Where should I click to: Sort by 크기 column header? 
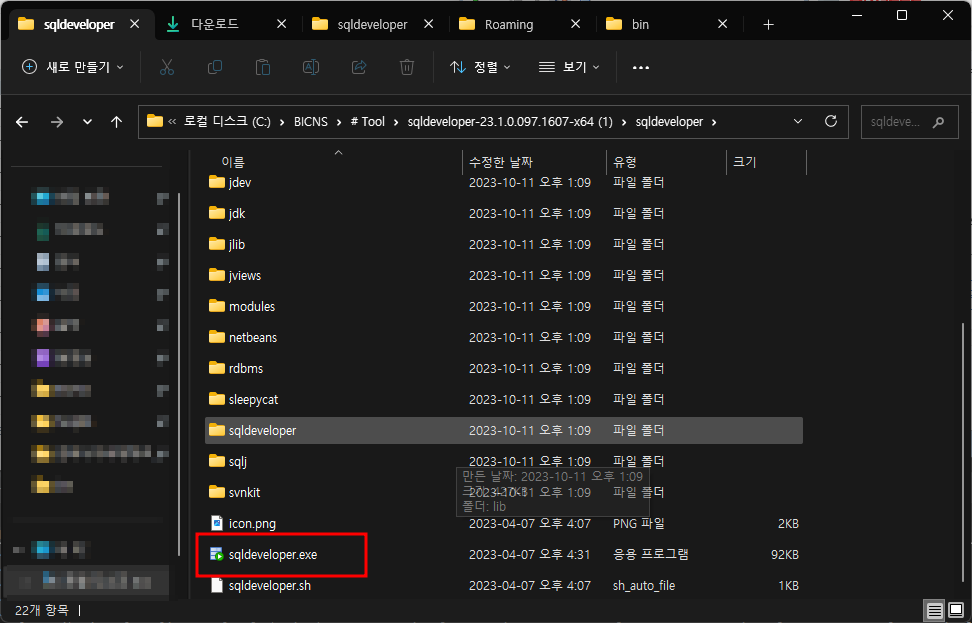pos(744,162)
